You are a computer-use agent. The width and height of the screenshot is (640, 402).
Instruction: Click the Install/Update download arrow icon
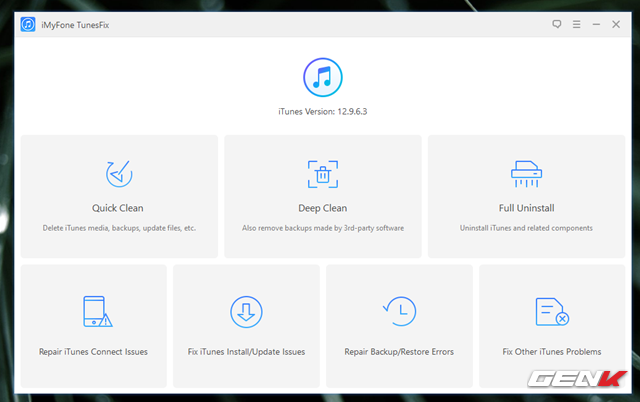click(x=246, y=312)
